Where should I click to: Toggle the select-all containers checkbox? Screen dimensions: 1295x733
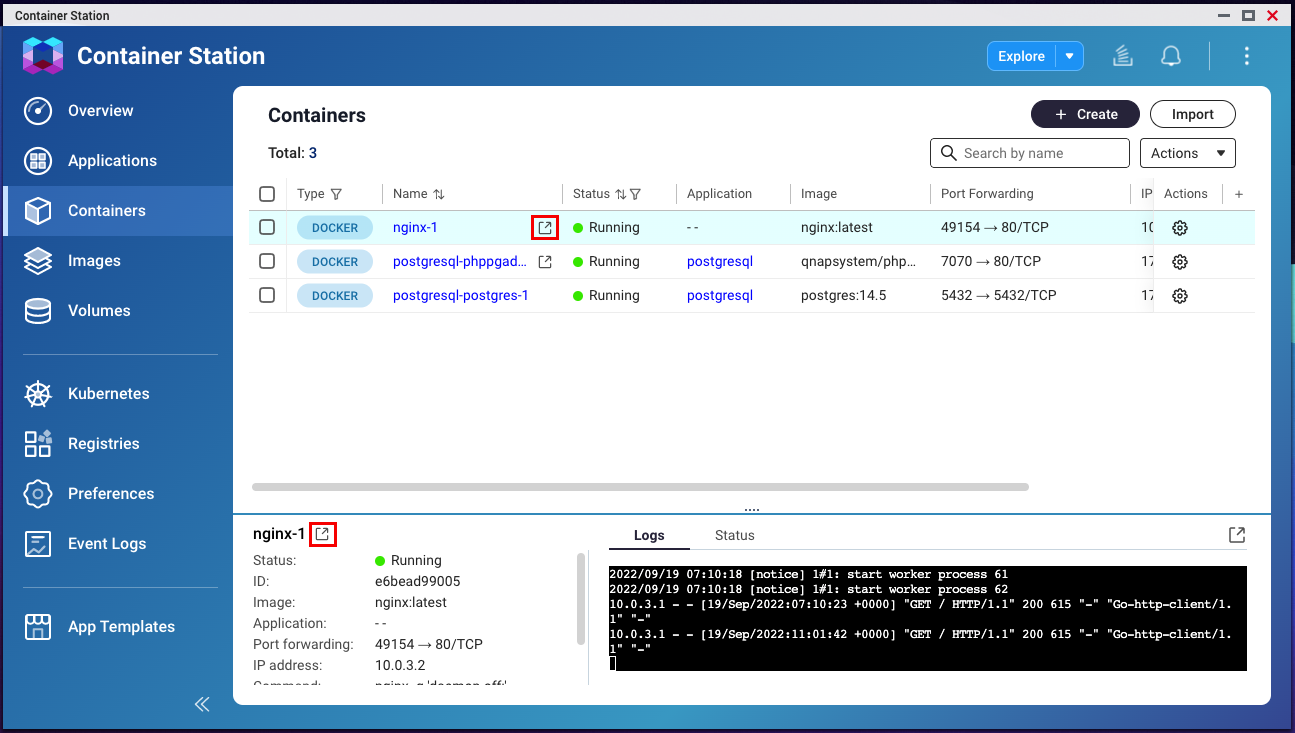(267, 194)
